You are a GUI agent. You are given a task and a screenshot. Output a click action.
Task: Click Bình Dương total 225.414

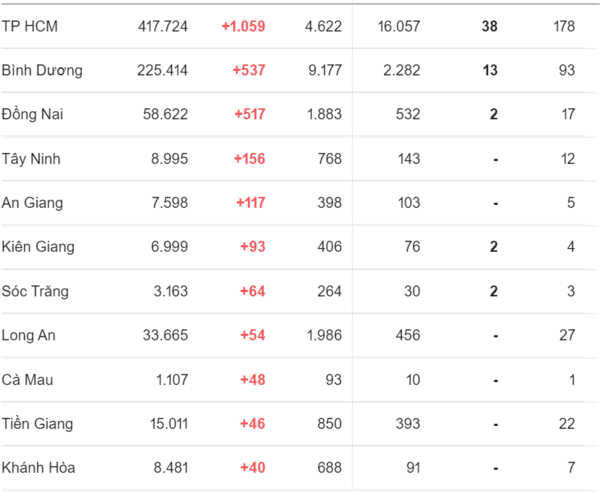click(163, 70)
